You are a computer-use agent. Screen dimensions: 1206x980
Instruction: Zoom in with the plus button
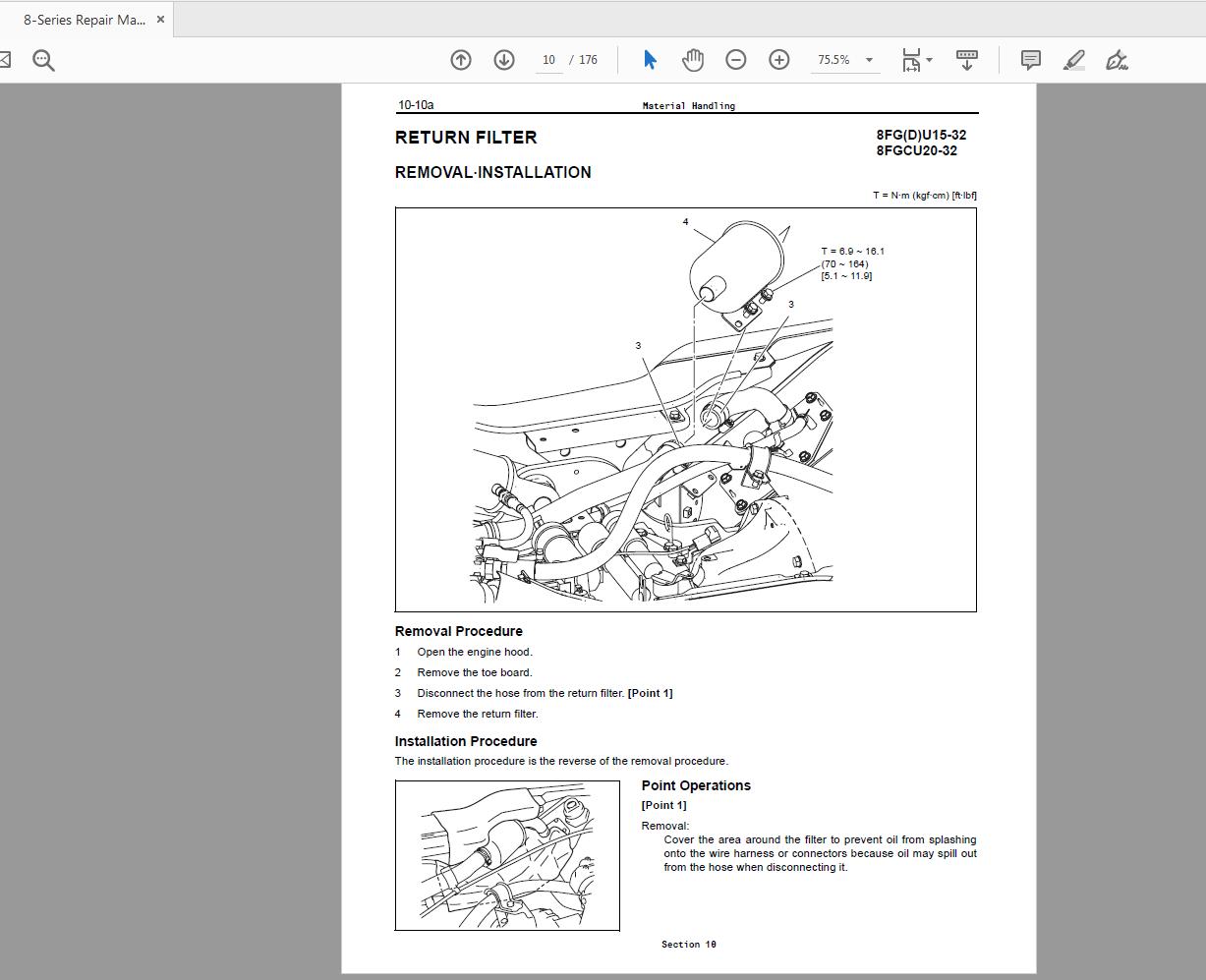[x=779, y=60]
